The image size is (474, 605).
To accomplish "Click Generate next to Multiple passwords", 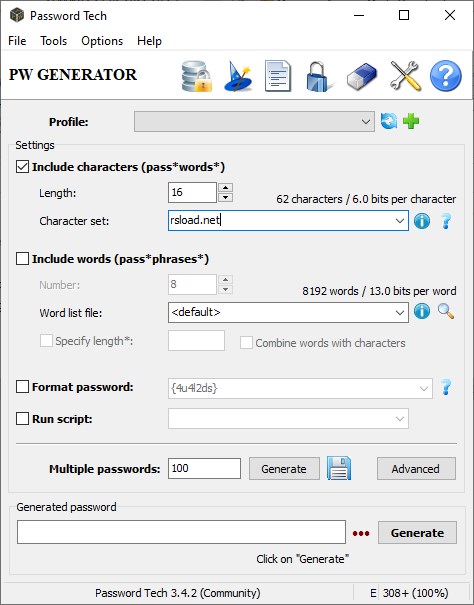I will point(284,469).
